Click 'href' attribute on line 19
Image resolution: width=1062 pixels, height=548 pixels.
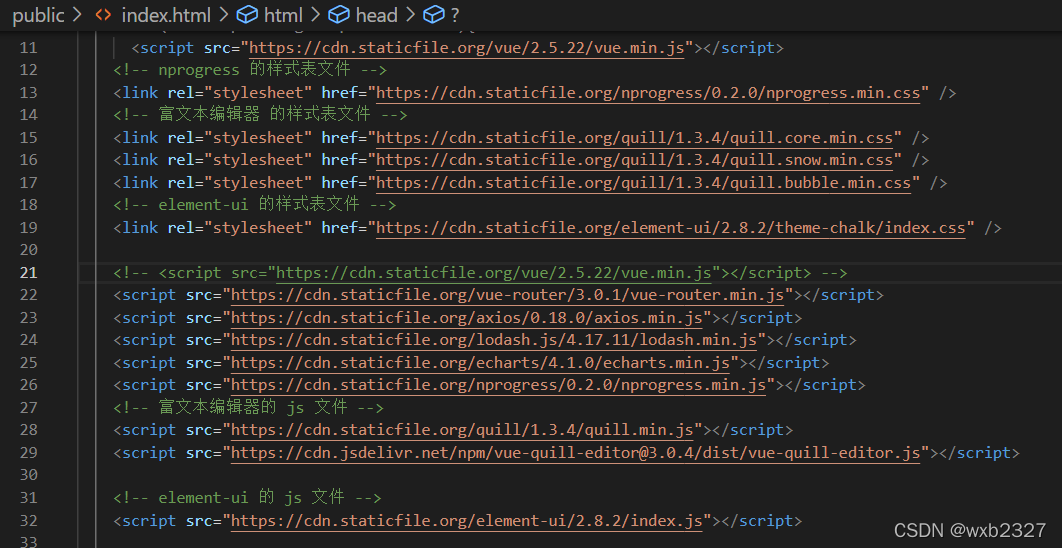(x=339, y=228)
